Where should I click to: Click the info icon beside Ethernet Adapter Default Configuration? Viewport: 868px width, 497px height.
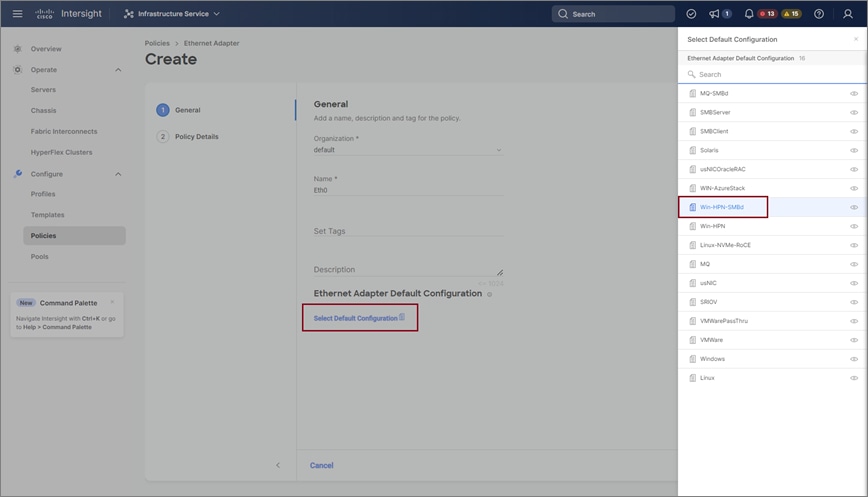coord(489,294)
